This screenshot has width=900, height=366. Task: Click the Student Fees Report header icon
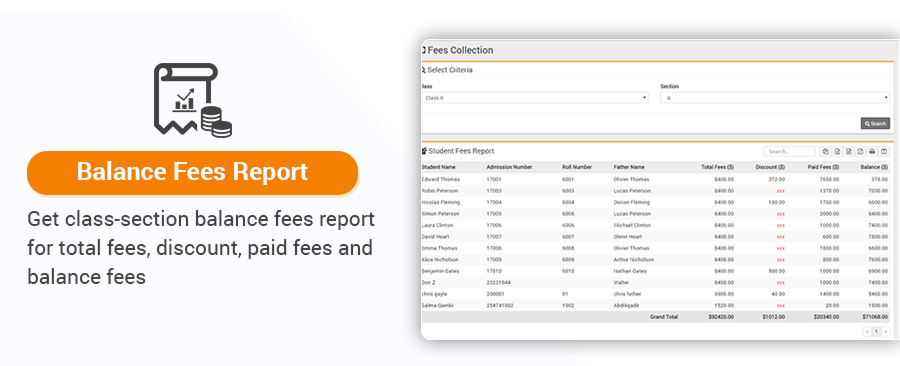pos(424,151)
